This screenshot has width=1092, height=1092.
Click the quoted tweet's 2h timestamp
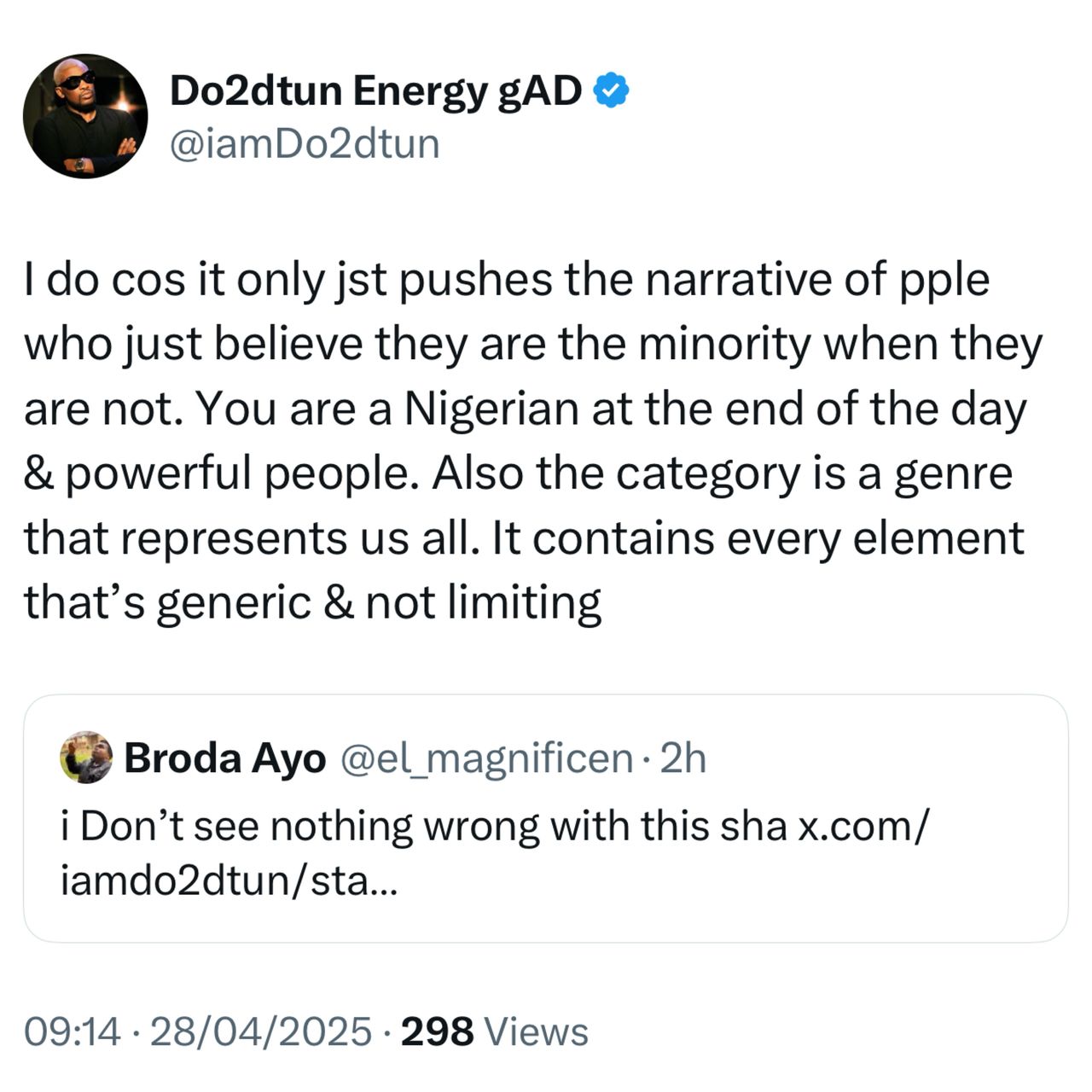pos(684,758)
